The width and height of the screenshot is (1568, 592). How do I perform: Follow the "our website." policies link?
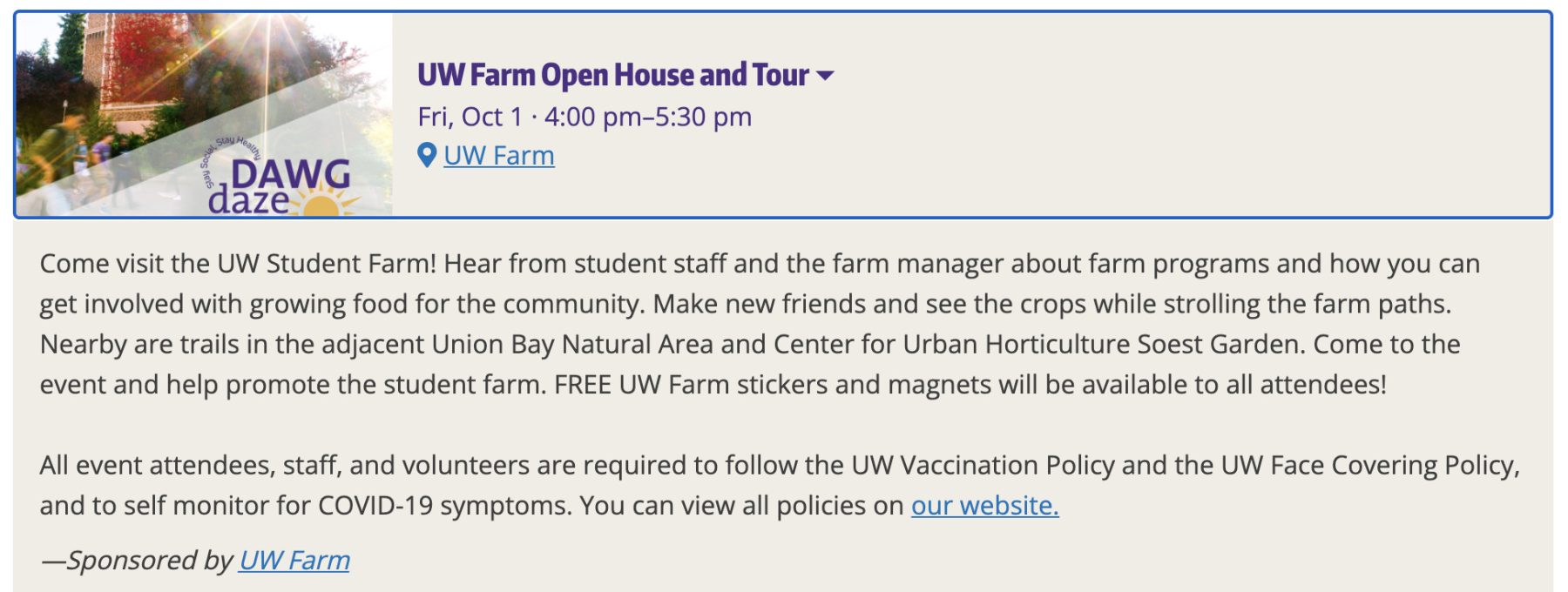click(984, 505)
